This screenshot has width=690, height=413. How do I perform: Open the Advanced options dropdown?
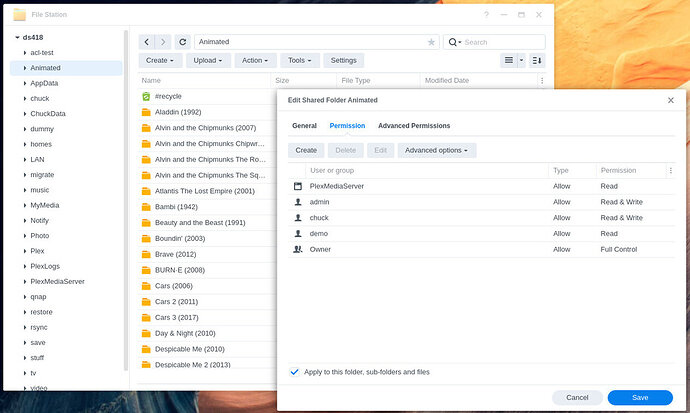coord(437,150)
